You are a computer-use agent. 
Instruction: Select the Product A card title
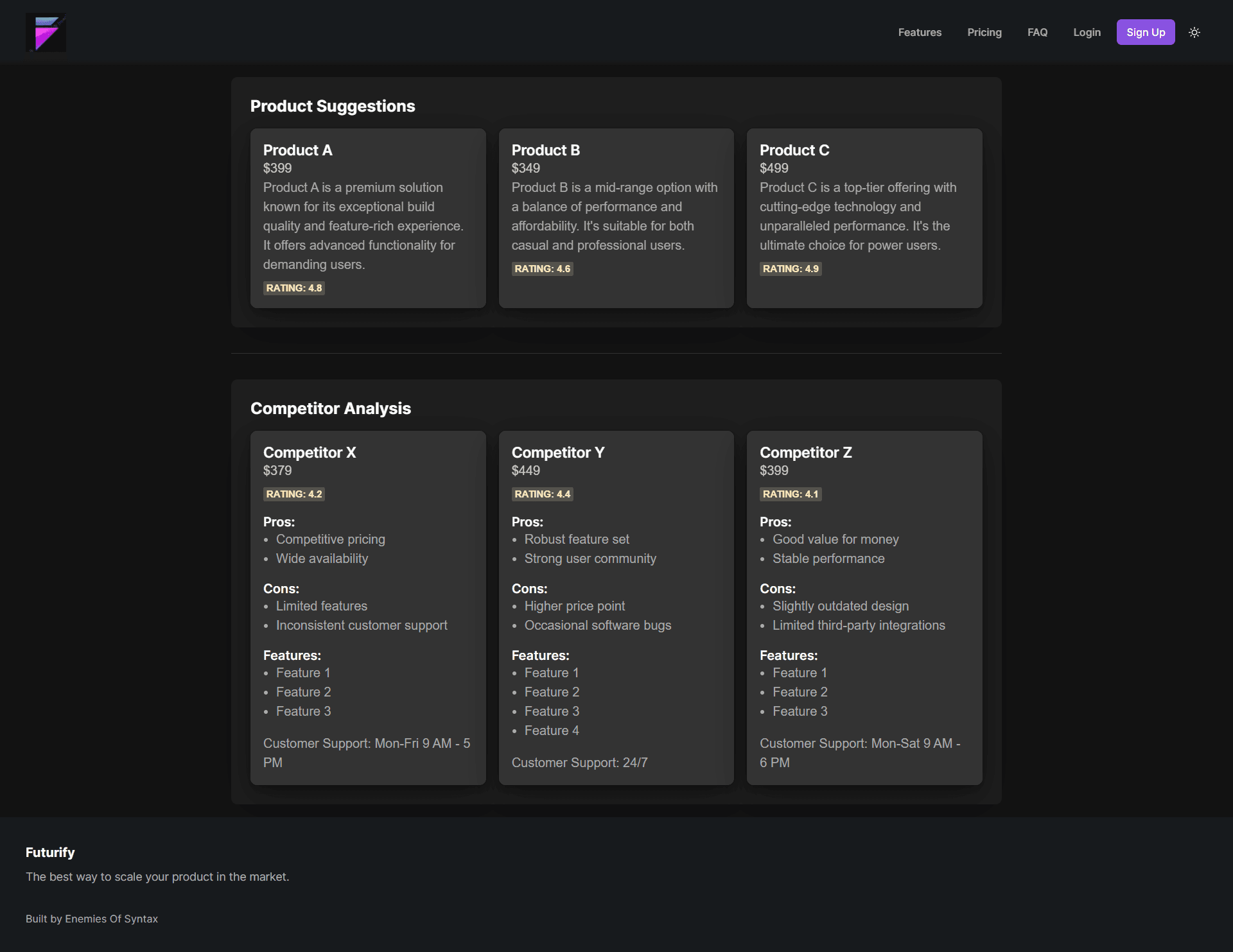click(x=297, y=150)
